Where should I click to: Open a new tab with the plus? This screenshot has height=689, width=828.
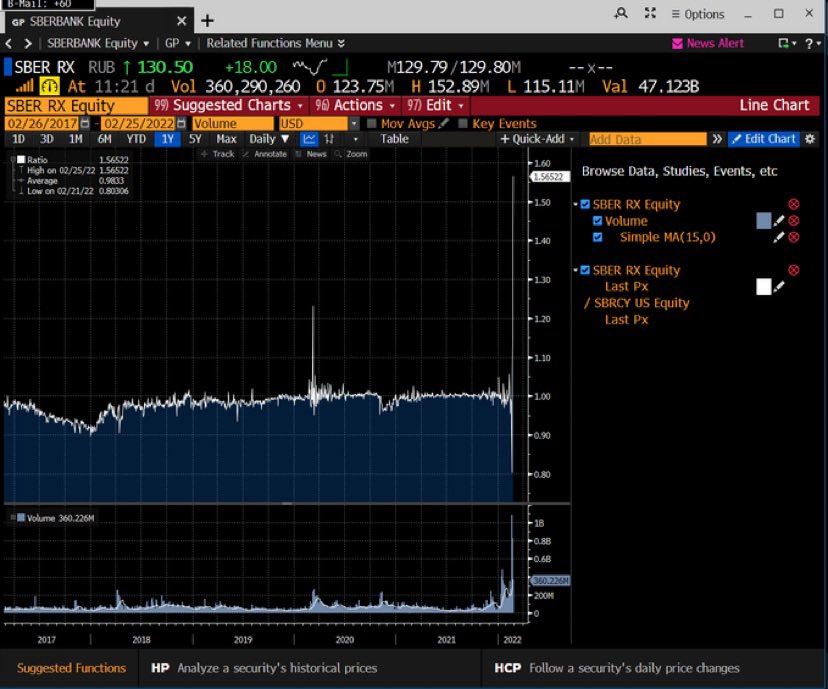click(x=208, y=21)
